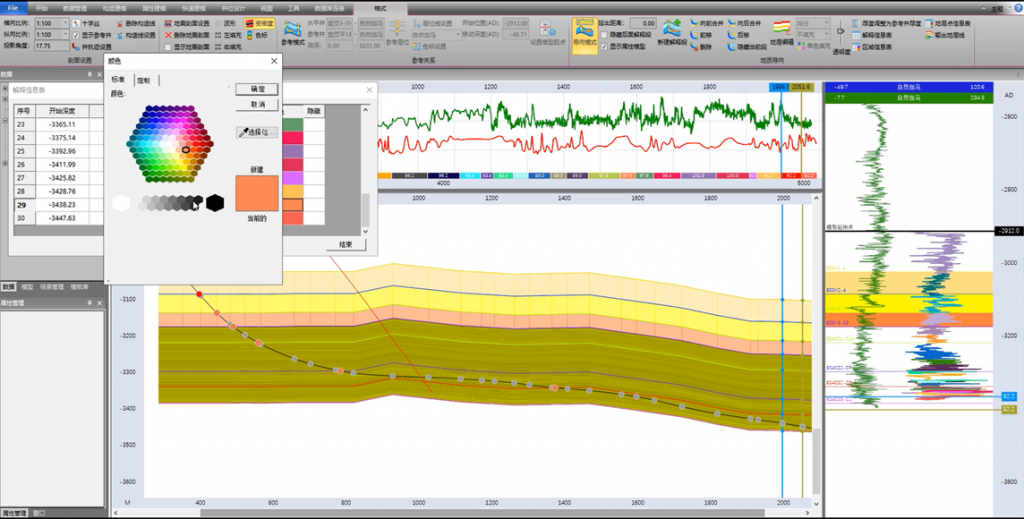This screenshot has height=519, width=1024.
Task: Switch to the 工具 ribbon tab
Action: (293, 8)
